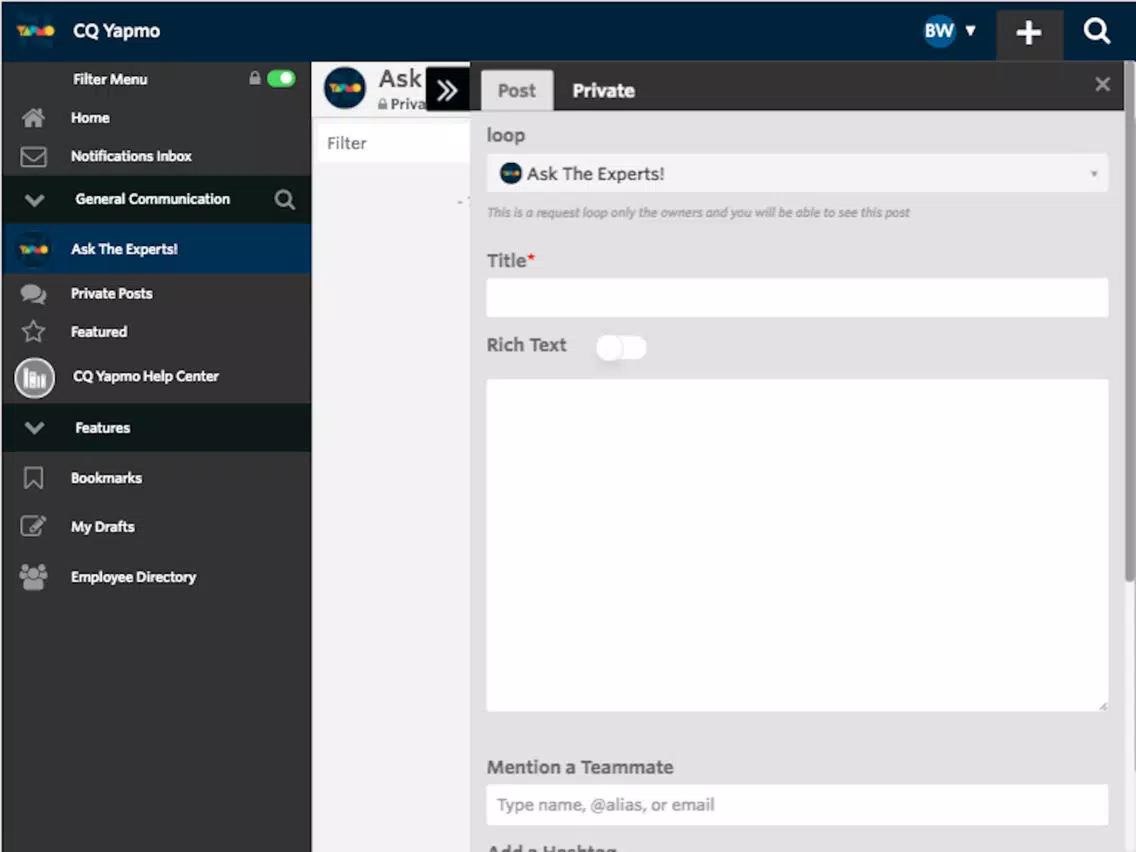1136x852 pixels.
Task: Open the loop dropdown showing Ask The Experts!
Action: pyautogui.click(x=797, y=174)
